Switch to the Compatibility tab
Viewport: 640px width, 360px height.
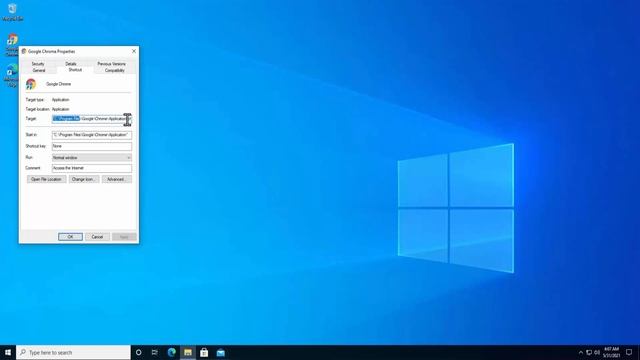(114, 70)
